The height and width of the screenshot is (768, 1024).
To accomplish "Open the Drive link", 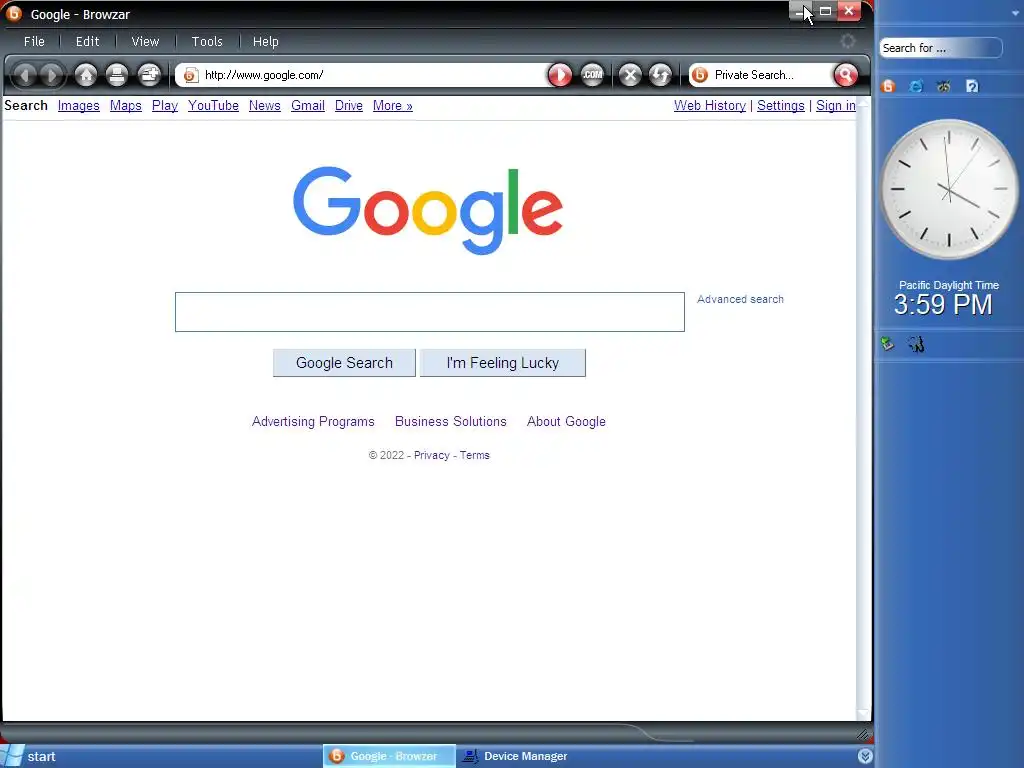I will tap(349, 106).
